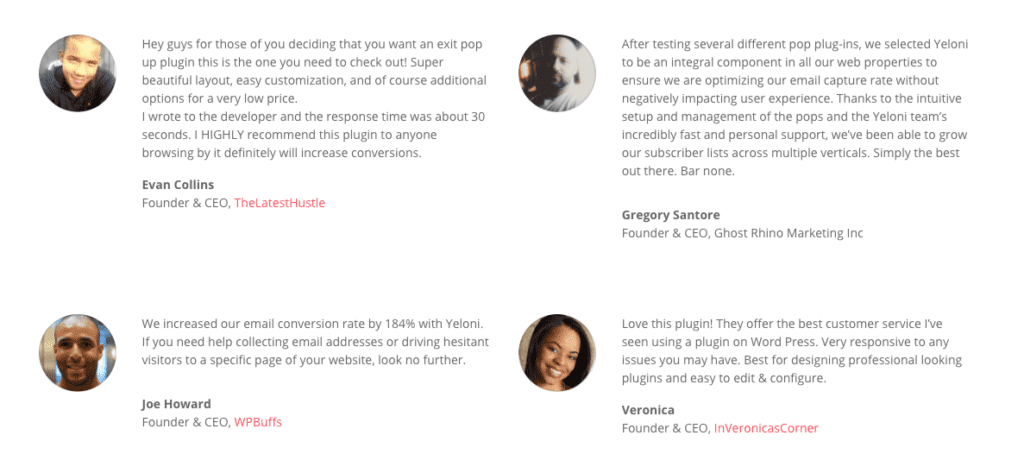Visit the InVeronicasCorner link
The width and height of the screenshot is (1024, 473).
[765, 428]
